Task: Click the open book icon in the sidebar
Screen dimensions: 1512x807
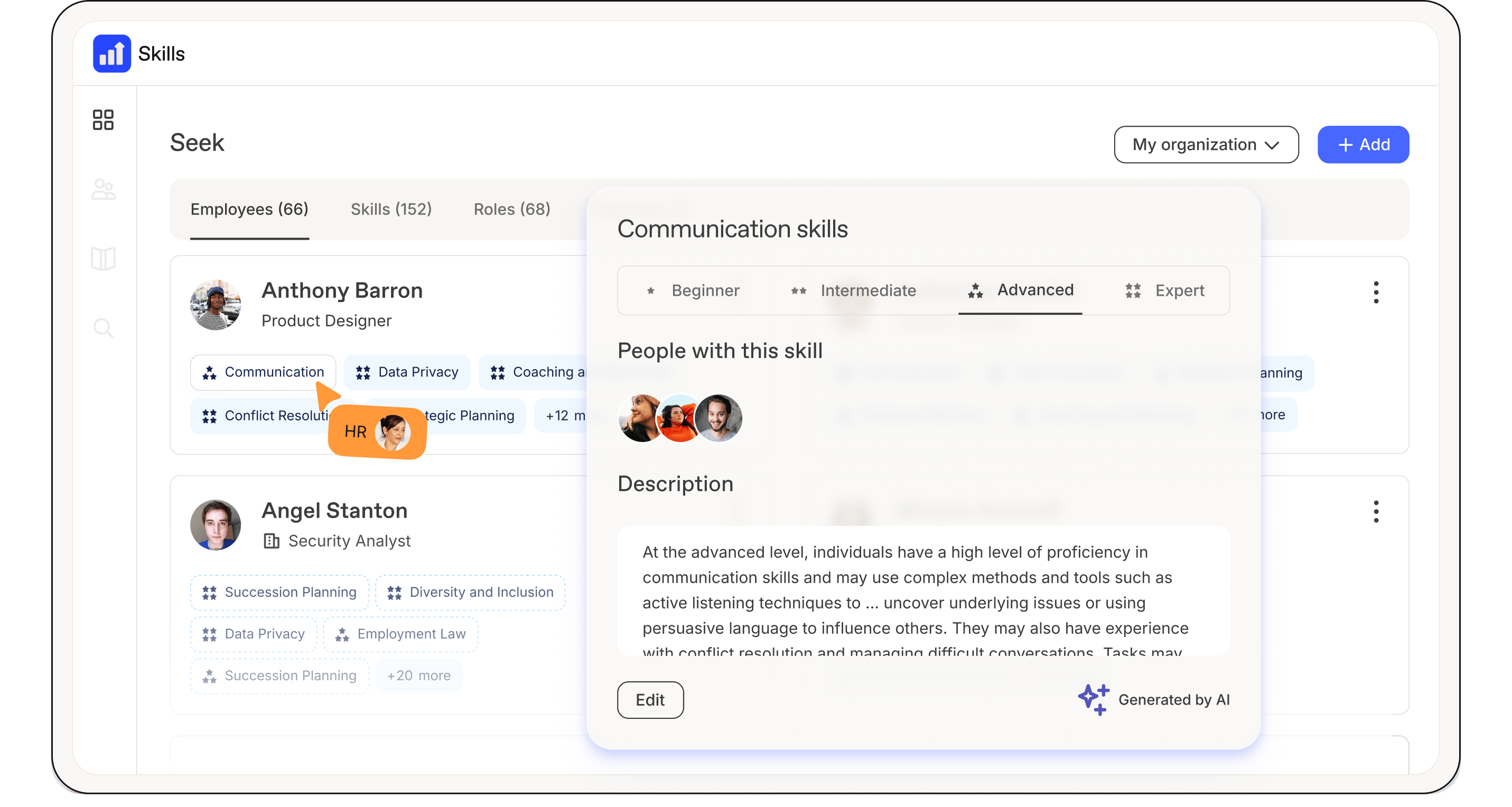Action: (x=104, y=259)
